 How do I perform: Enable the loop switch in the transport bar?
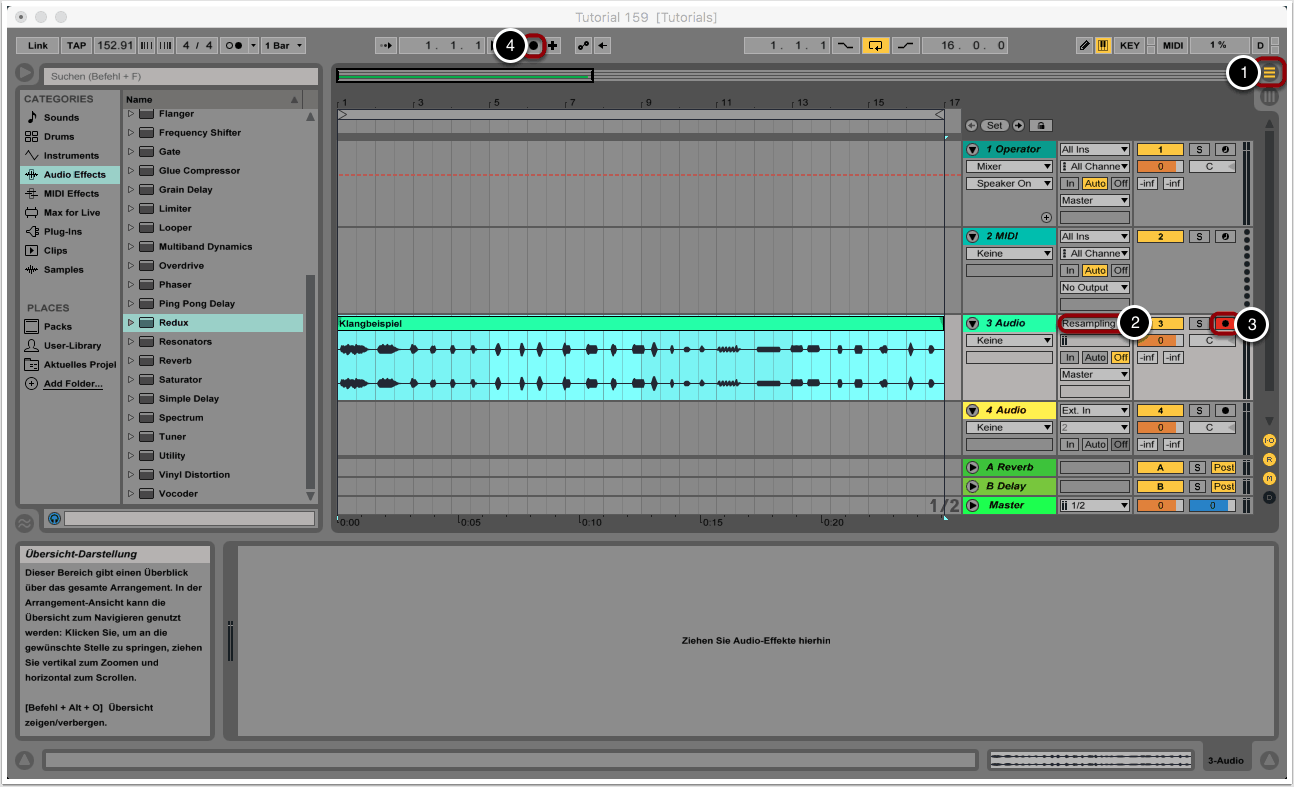click(x=876, y=46)
